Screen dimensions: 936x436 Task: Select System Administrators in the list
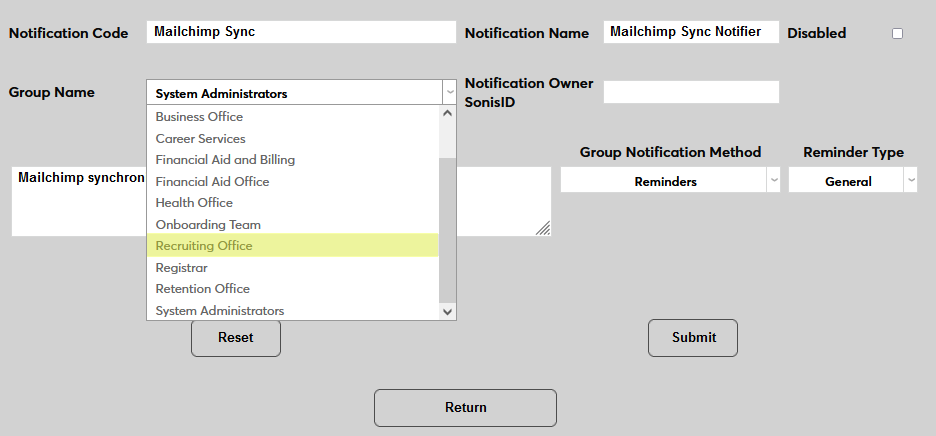[292, 311]
